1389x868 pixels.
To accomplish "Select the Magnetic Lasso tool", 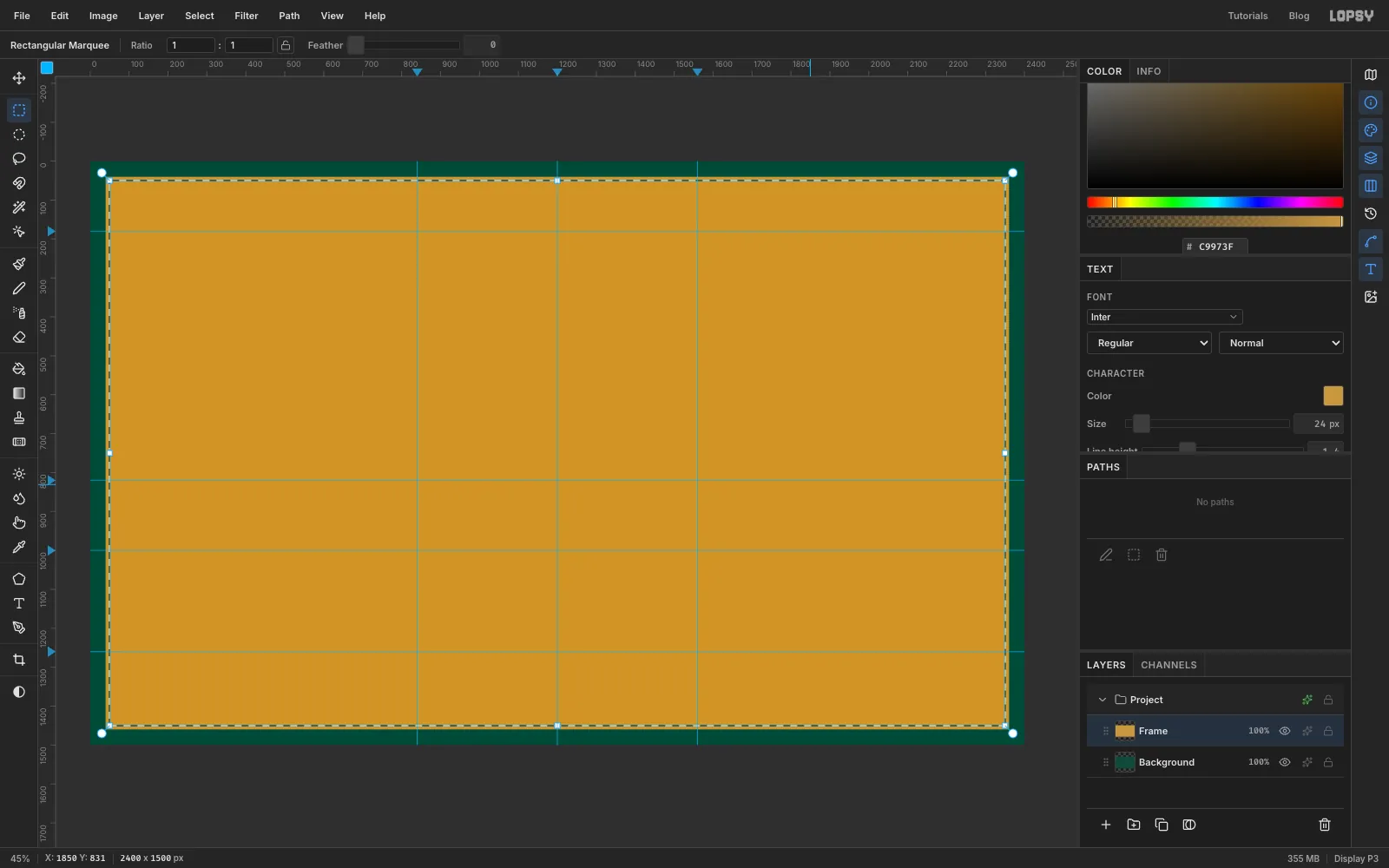I will [19, 183].
